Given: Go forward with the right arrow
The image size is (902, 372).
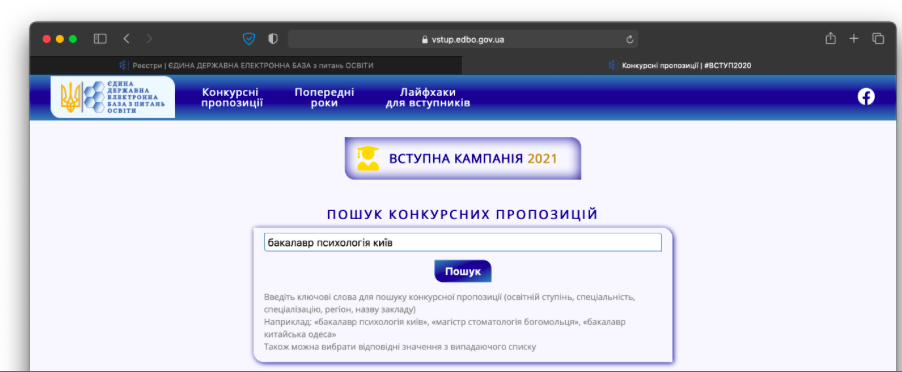Looking at the screenshot, I should click(150, 39).
